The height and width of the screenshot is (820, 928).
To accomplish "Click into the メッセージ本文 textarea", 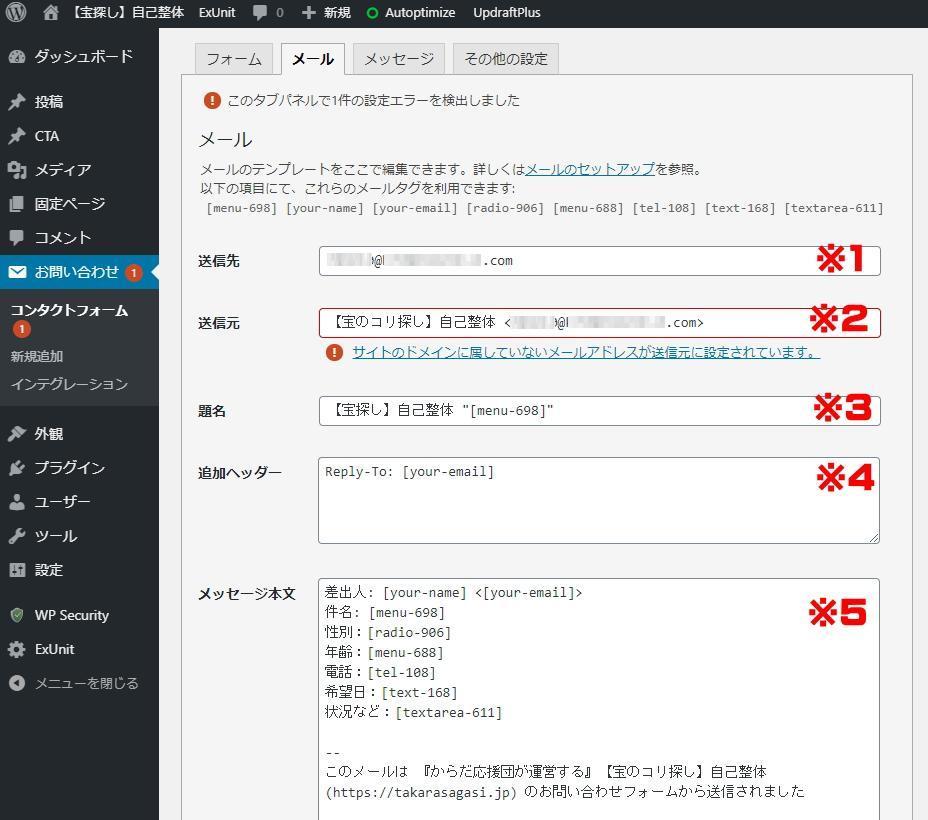I will pyautogui.click(x=599, y=699).
